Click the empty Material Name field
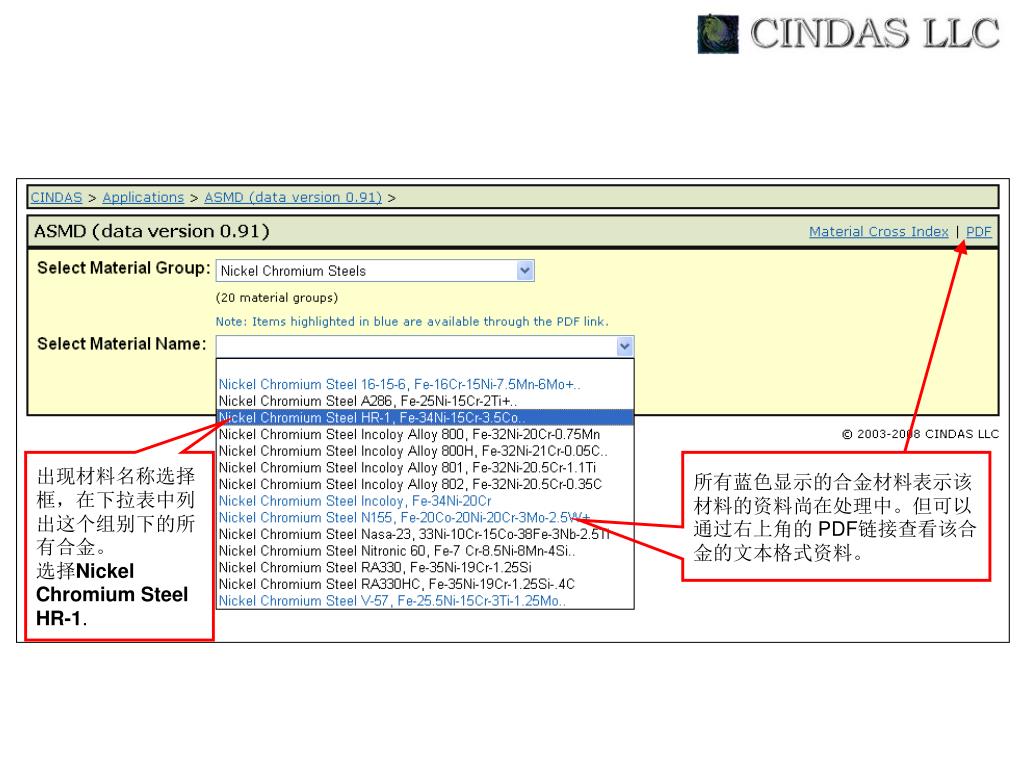The width and height of the screenshot is (1024, 768). click(424, 346)
